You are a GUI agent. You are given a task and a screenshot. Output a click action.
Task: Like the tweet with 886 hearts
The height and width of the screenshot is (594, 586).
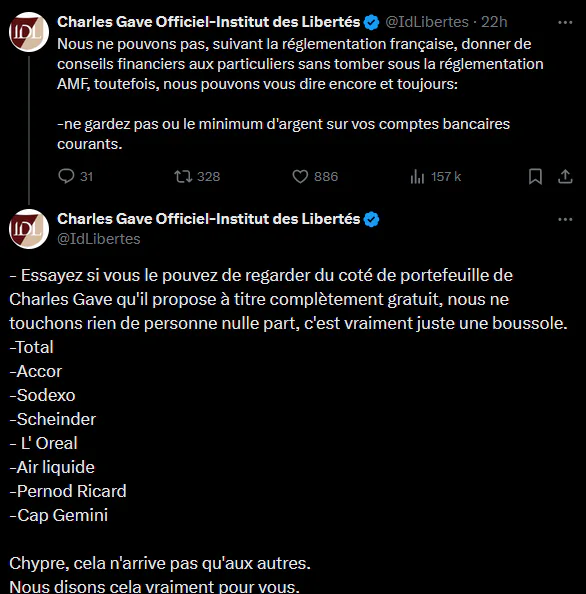click(x=300, y=177)
